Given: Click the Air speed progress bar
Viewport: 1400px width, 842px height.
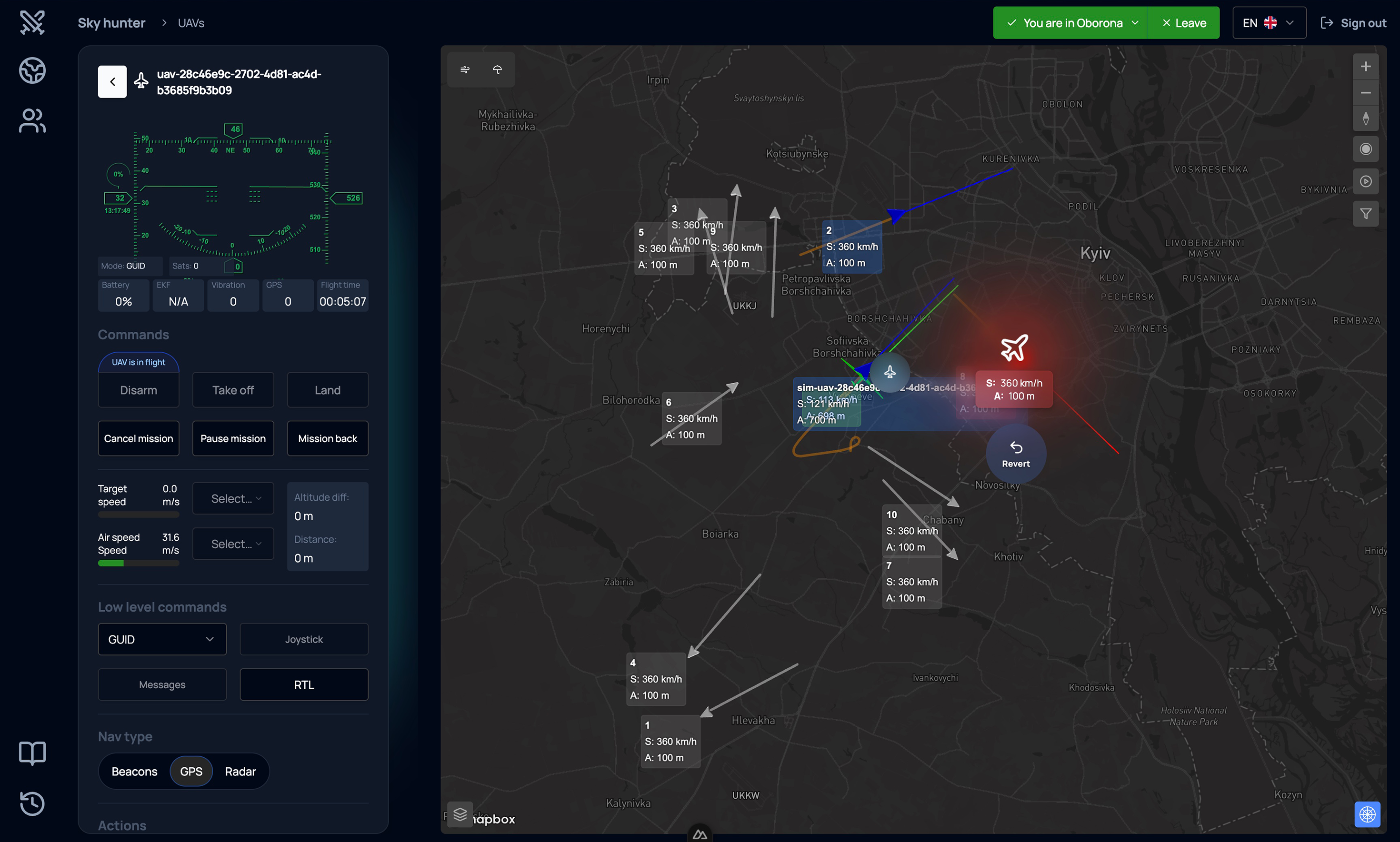Looking at the screenshot, I should 139,563.
